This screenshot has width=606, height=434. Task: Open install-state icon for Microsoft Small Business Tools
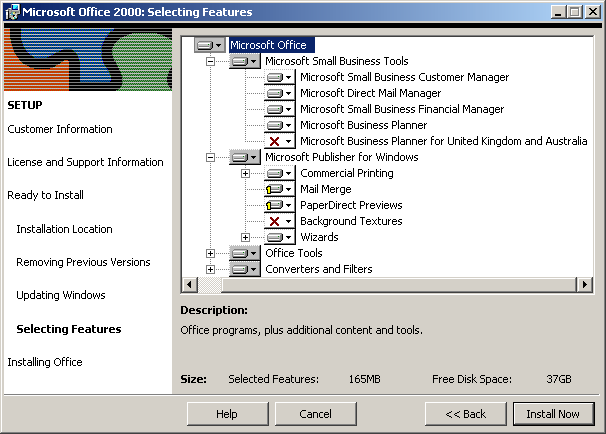245,61
